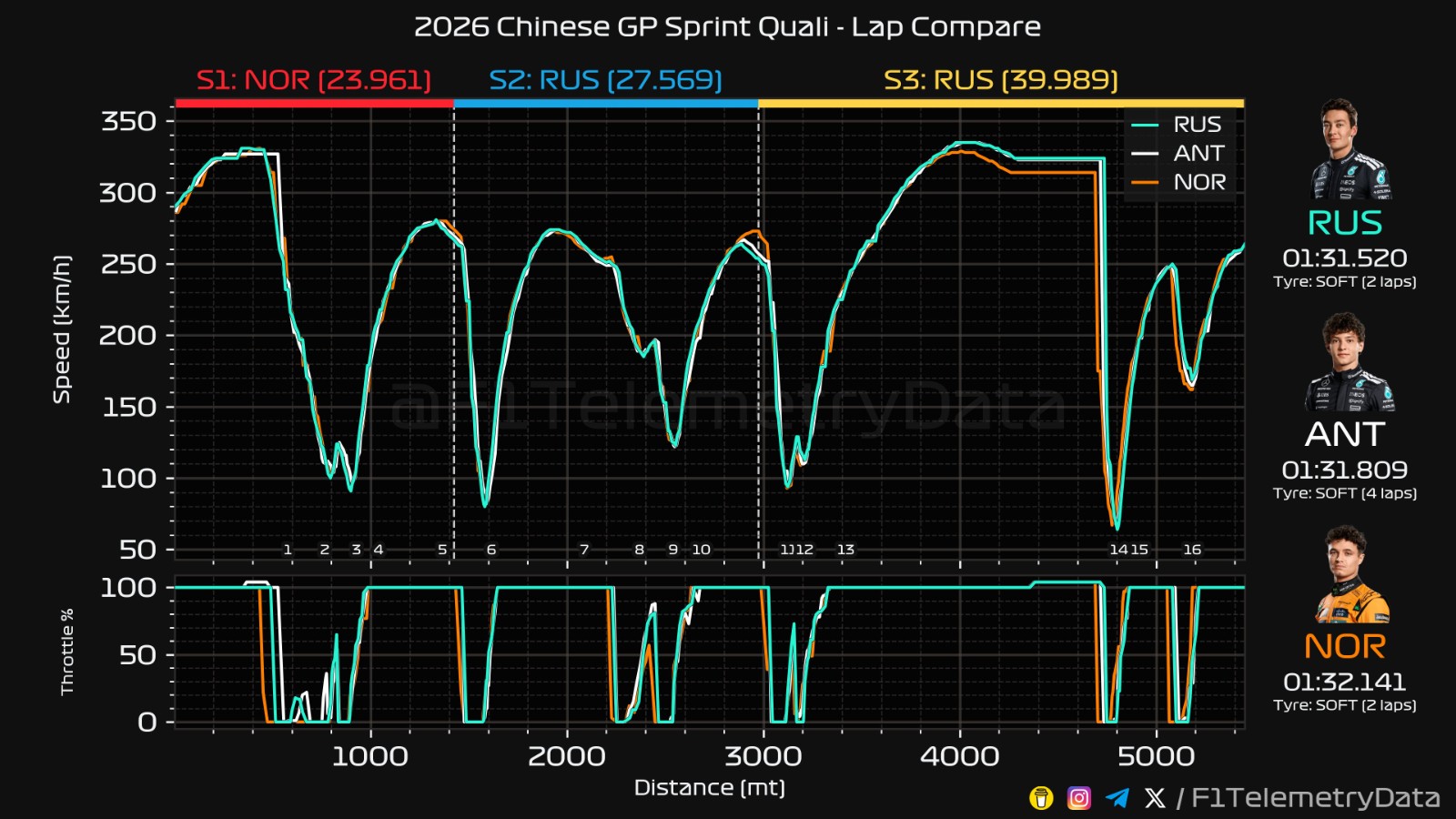The width and height of the screenshot is (1456, 819).
Task: Click the "Distance (mt)" axis label
Action: click(710, 788)
